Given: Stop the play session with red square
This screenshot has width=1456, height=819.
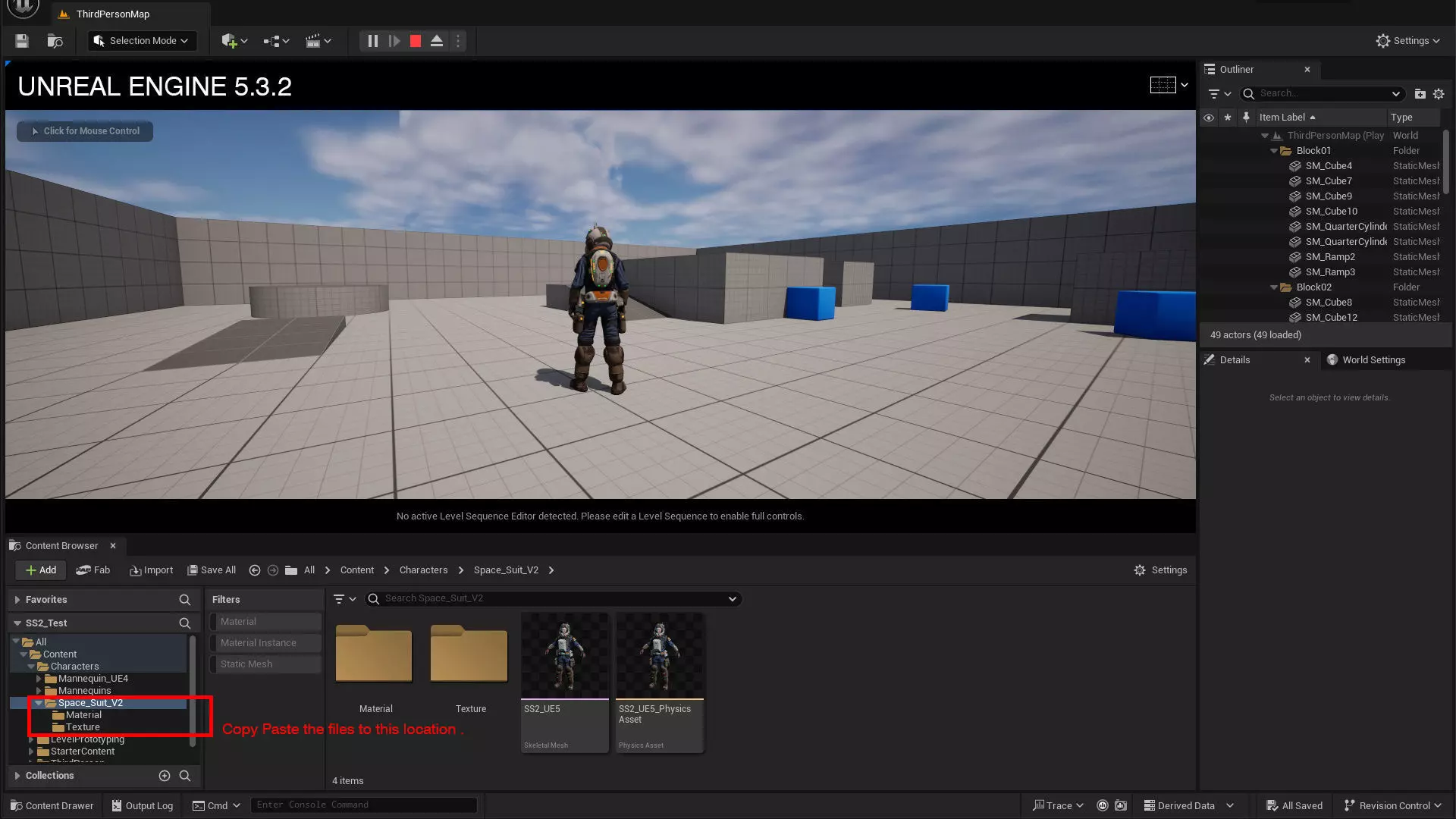Looking at the screenshot, I should coord(415,41).
